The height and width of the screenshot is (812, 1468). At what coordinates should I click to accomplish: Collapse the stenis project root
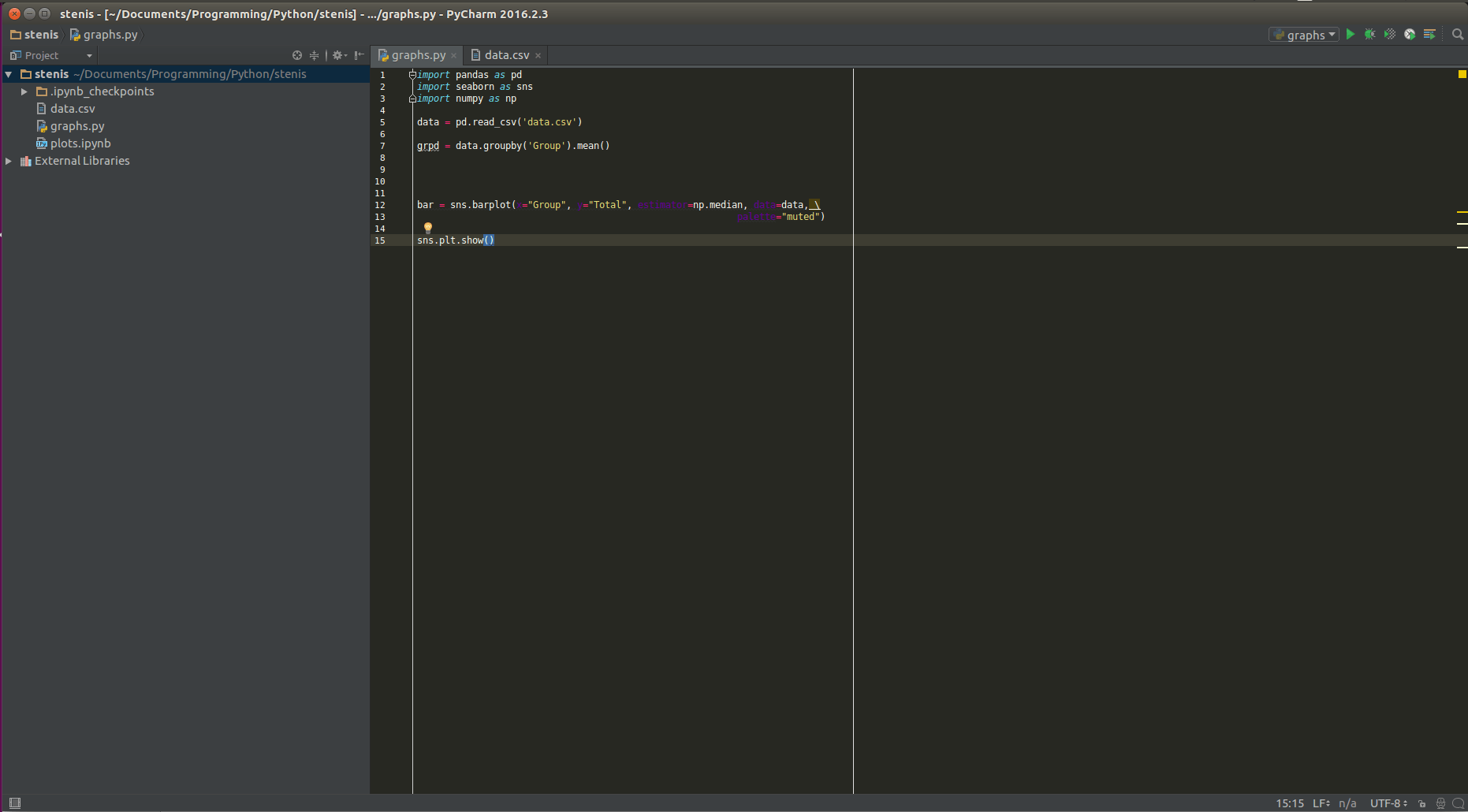(9, 74)
